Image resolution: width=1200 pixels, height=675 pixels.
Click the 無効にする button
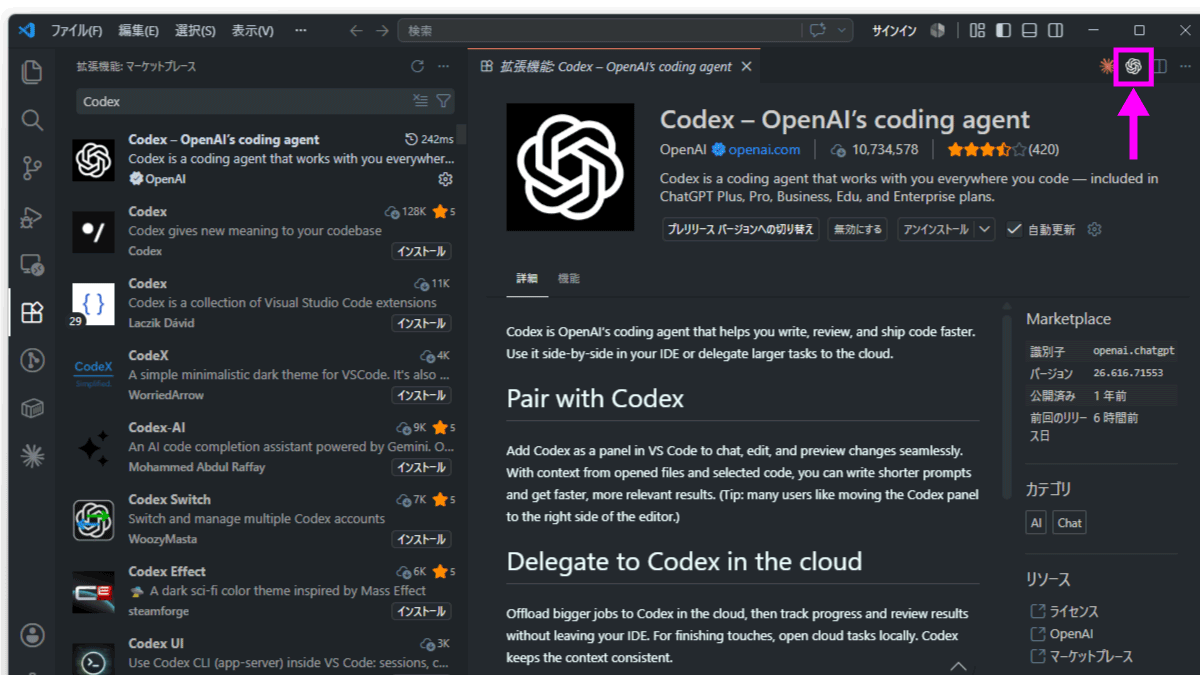pos(859,229)
